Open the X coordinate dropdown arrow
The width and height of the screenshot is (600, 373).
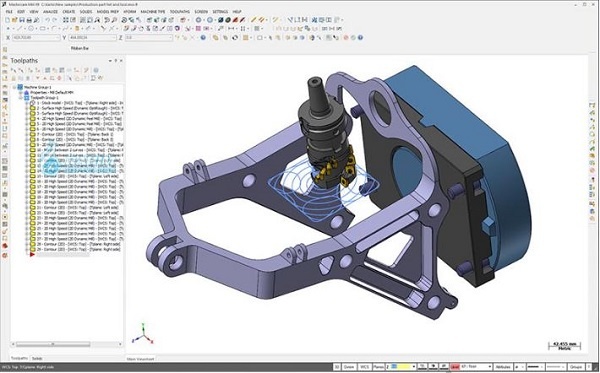(x=57, y=37)
